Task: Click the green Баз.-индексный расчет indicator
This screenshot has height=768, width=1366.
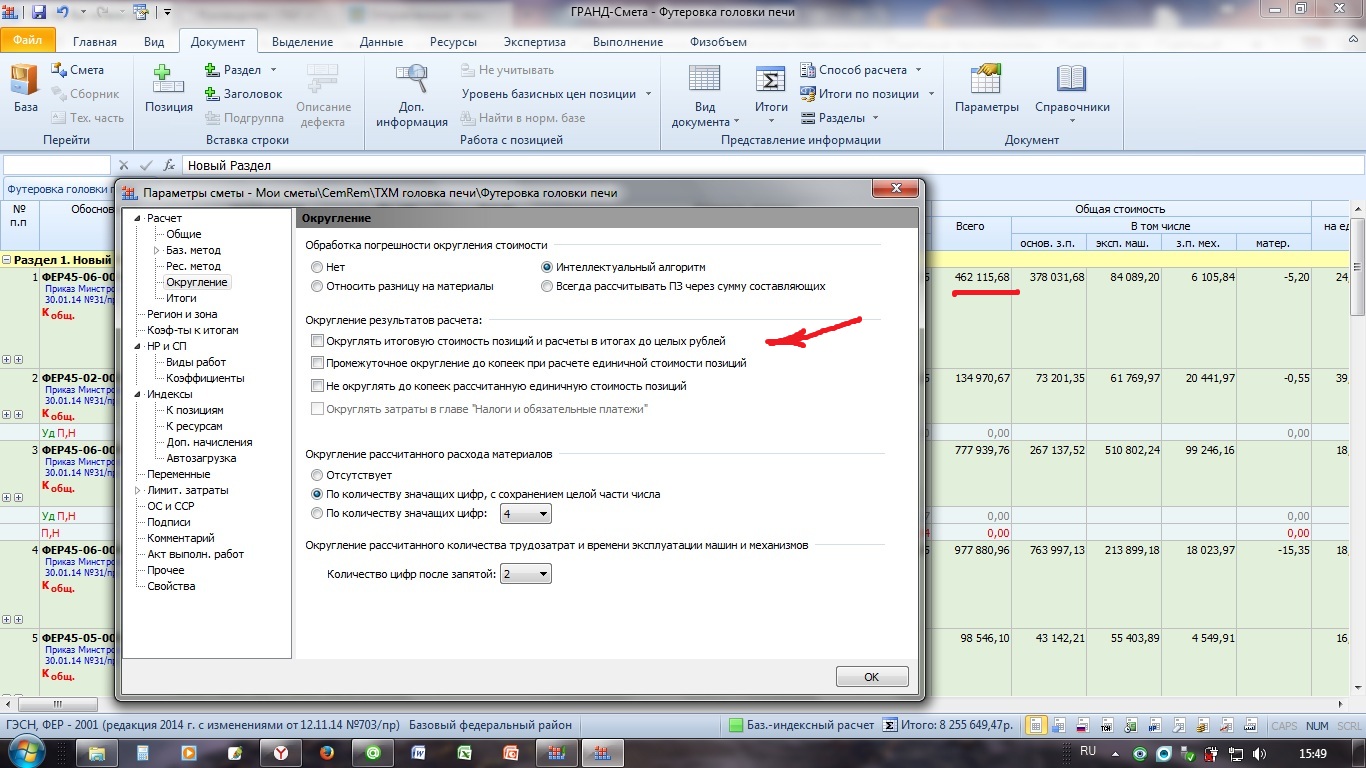Action: pos(736,726)
